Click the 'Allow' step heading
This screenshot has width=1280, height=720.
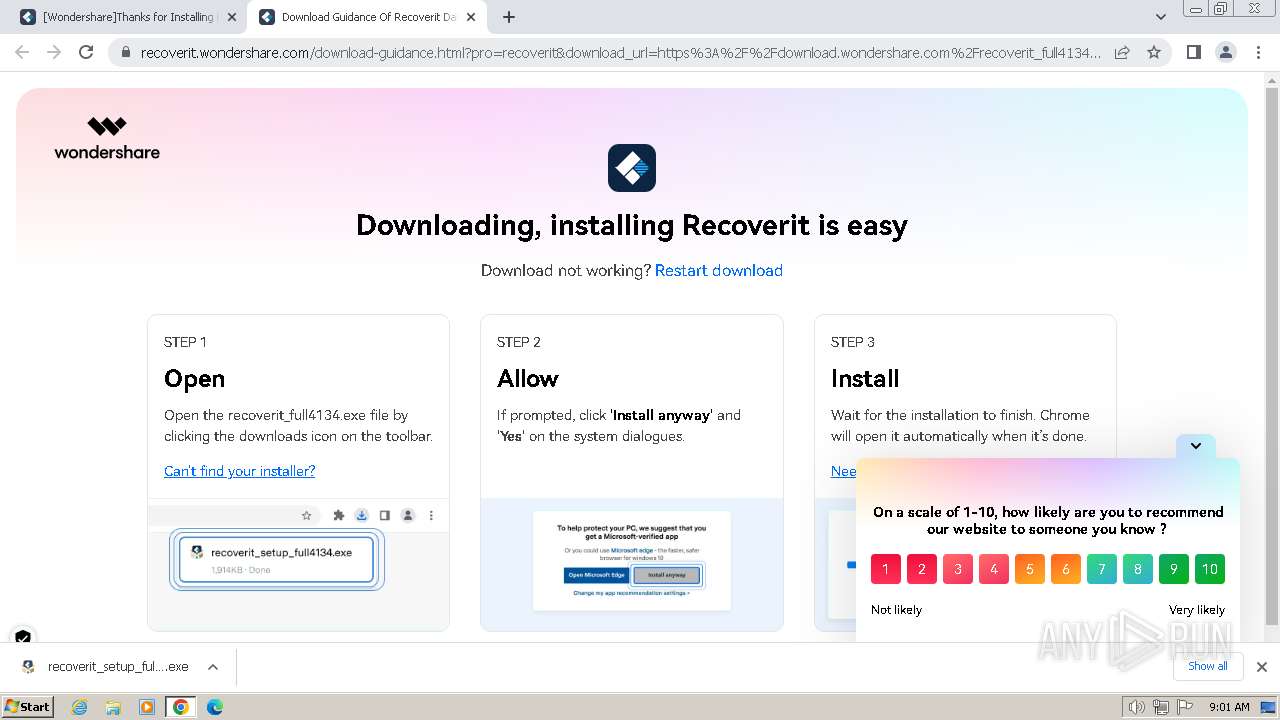tap(528, 379)
